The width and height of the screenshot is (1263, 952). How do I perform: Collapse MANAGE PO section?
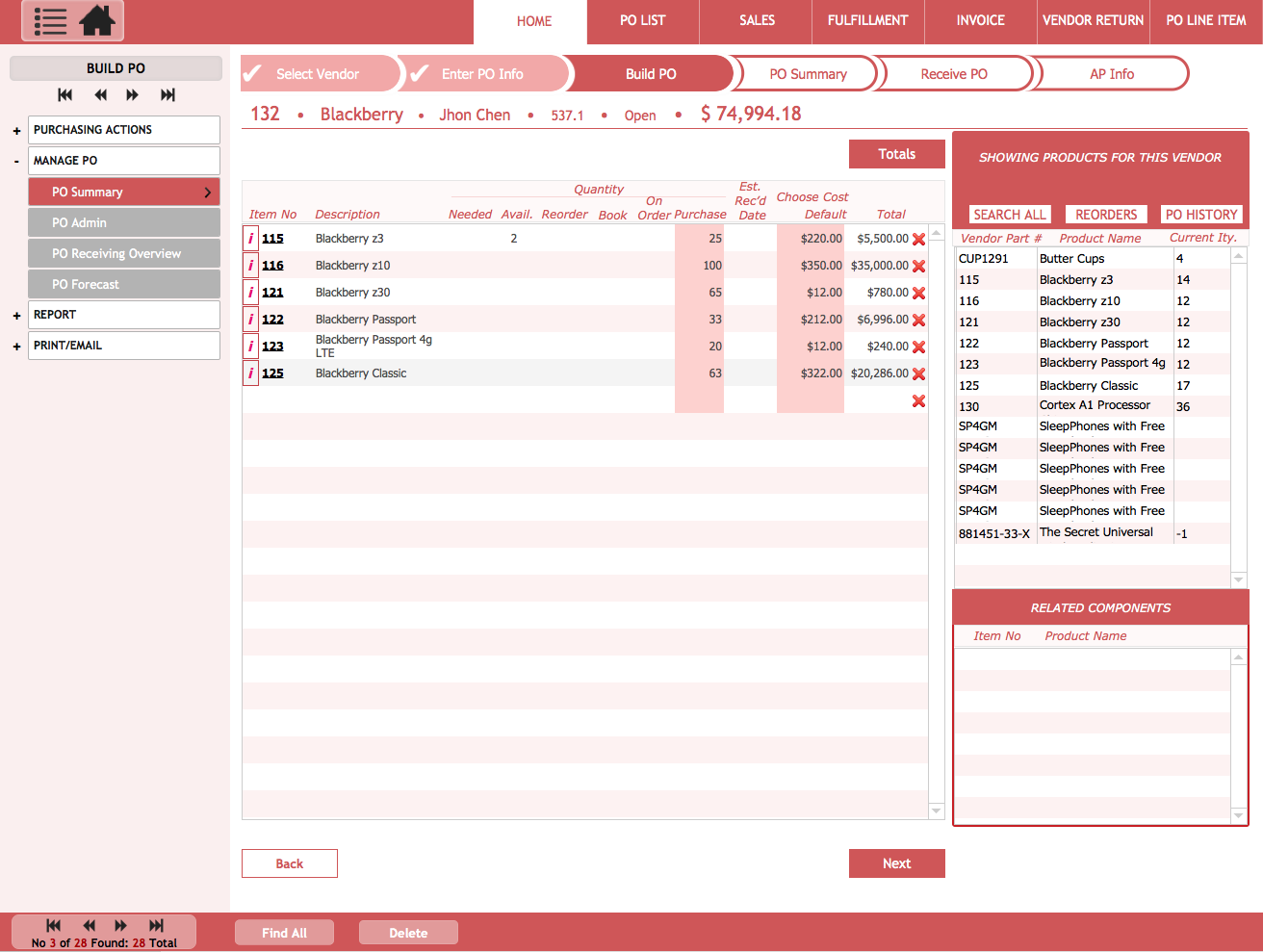(x=16, y=161)
